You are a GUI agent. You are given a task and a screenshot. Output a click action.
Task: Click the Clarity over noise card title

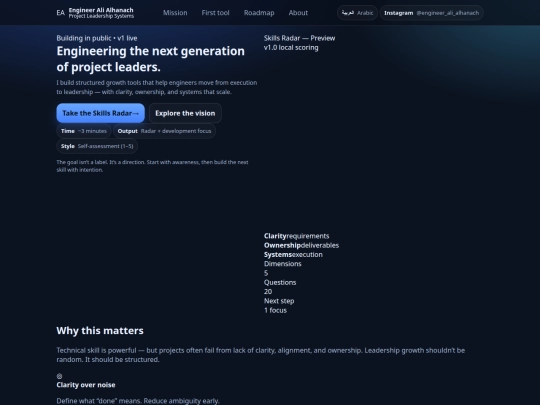[86, 385]
